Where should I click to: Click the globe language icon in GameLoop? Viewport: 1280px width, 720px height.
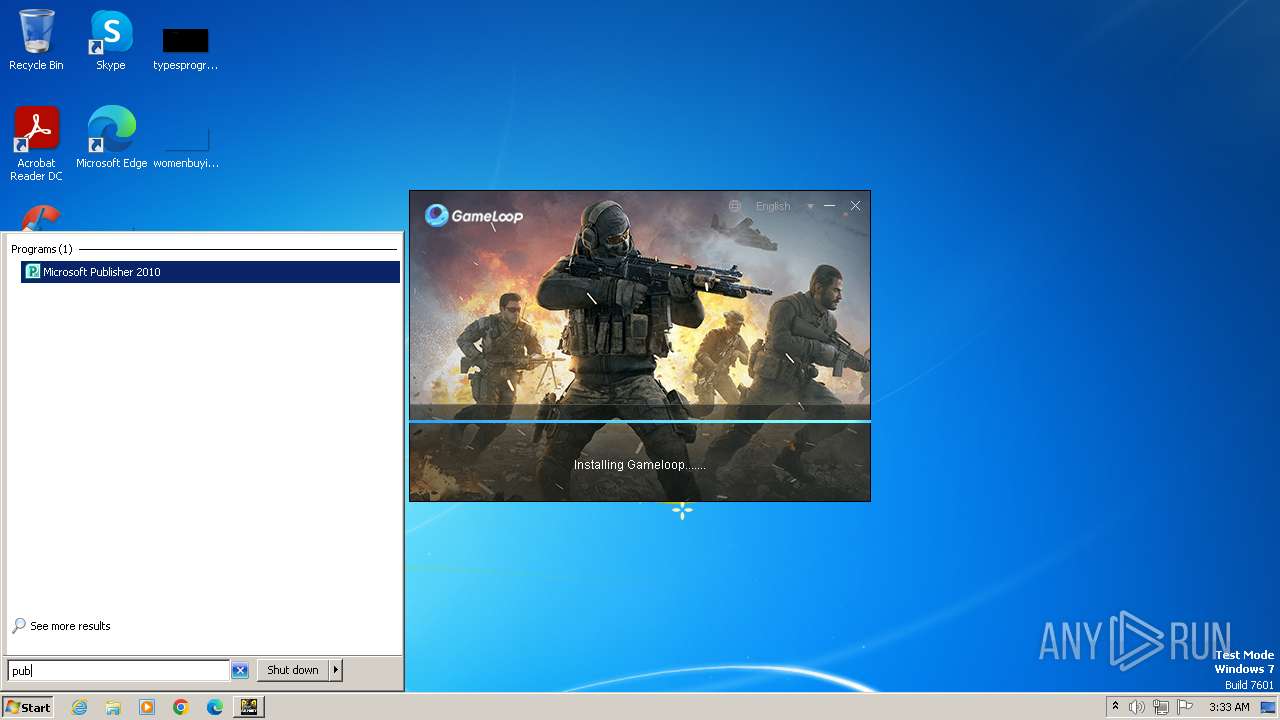pyautogui.click(x=735, y=206)
